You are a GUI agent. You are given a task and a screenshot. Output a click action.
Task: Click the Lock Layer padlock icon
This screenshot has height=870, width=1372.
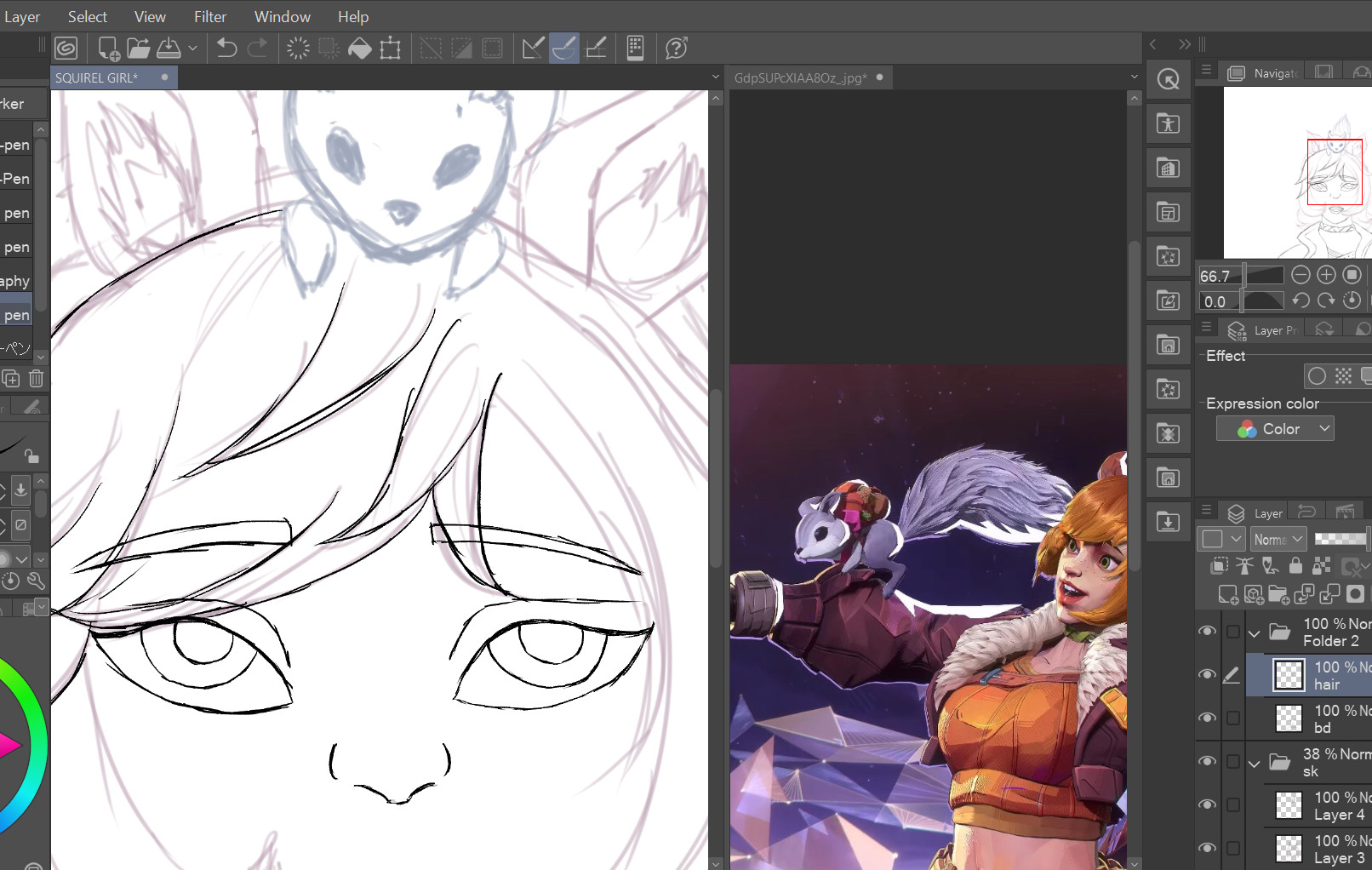coord(1295,565)
